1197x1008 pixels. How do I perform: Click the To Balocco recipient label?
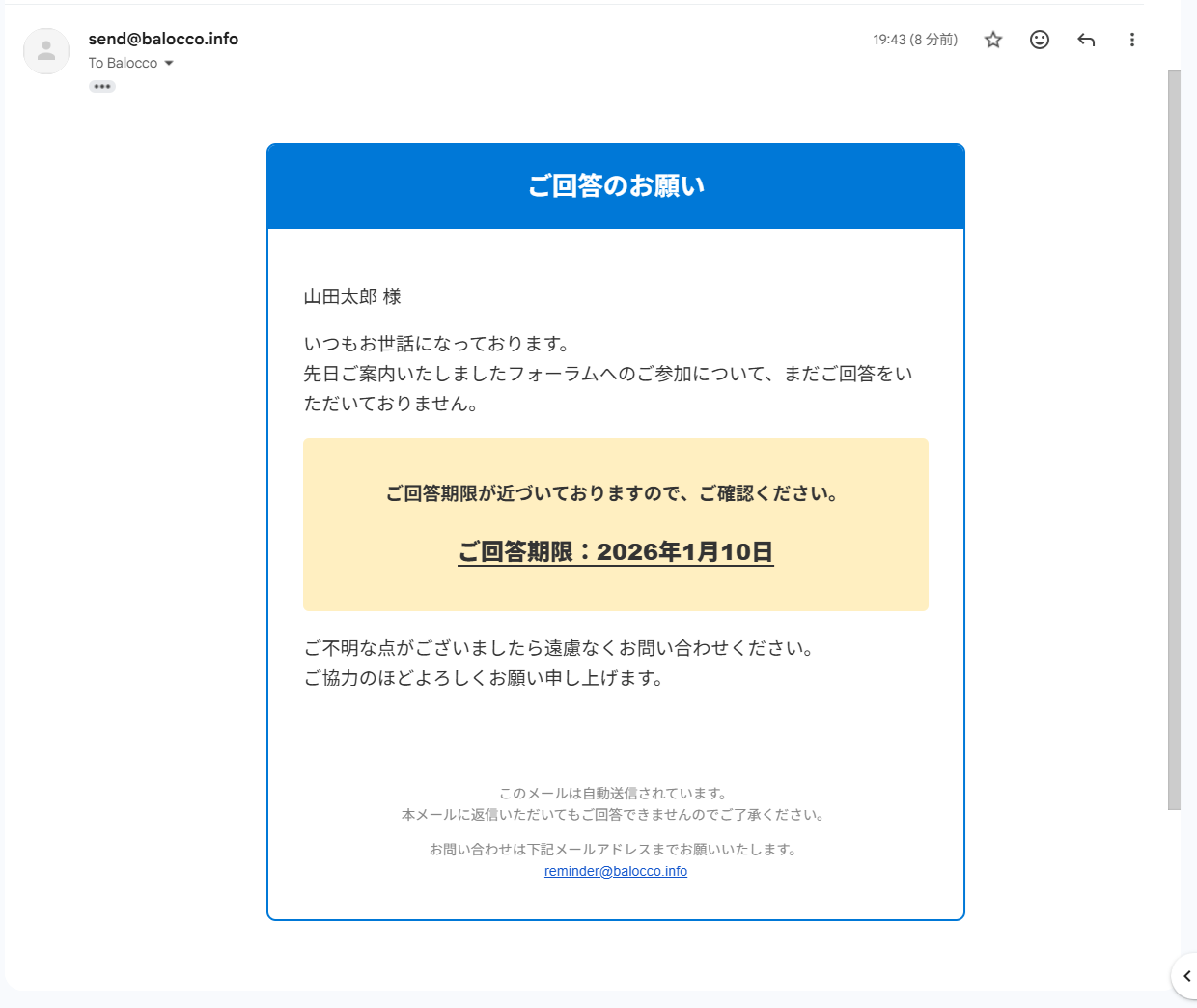point(123,64)
